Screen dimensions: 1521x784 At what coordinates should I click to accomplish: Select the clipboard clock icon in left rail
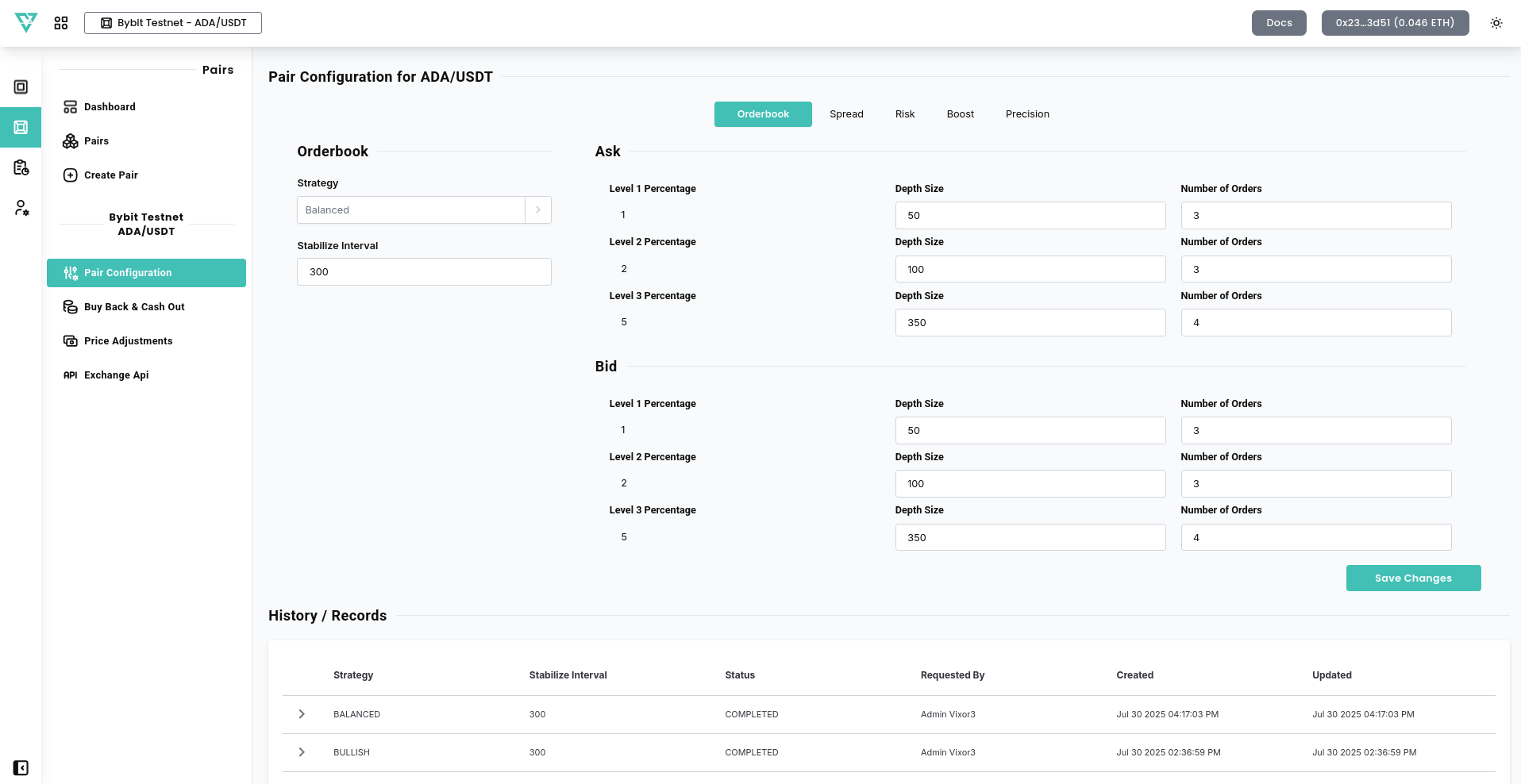click(x=21, y=167)
